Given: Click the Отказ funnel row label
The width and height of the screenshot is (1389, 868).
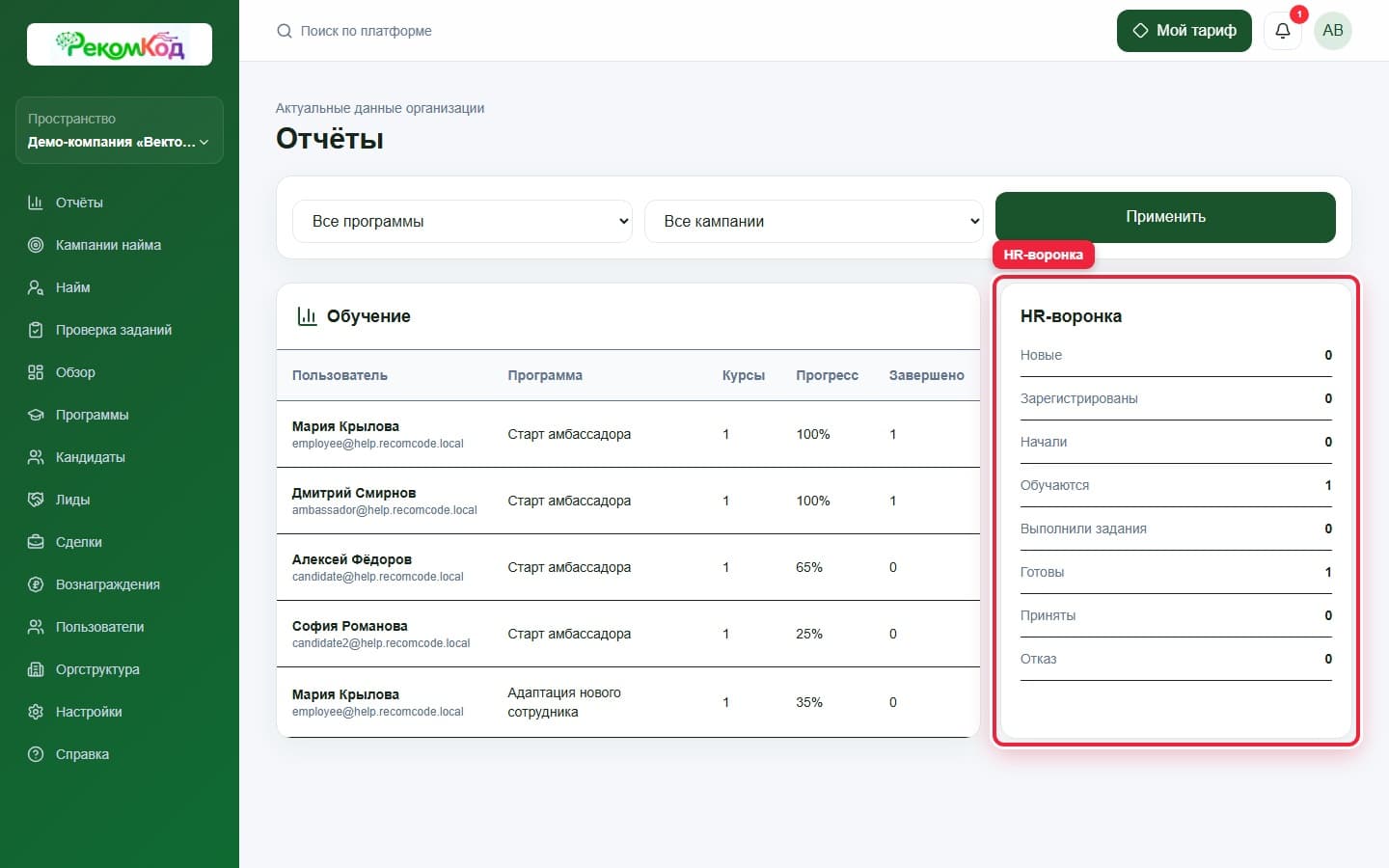Looking at the screenshot, I should coord(1038,659).
